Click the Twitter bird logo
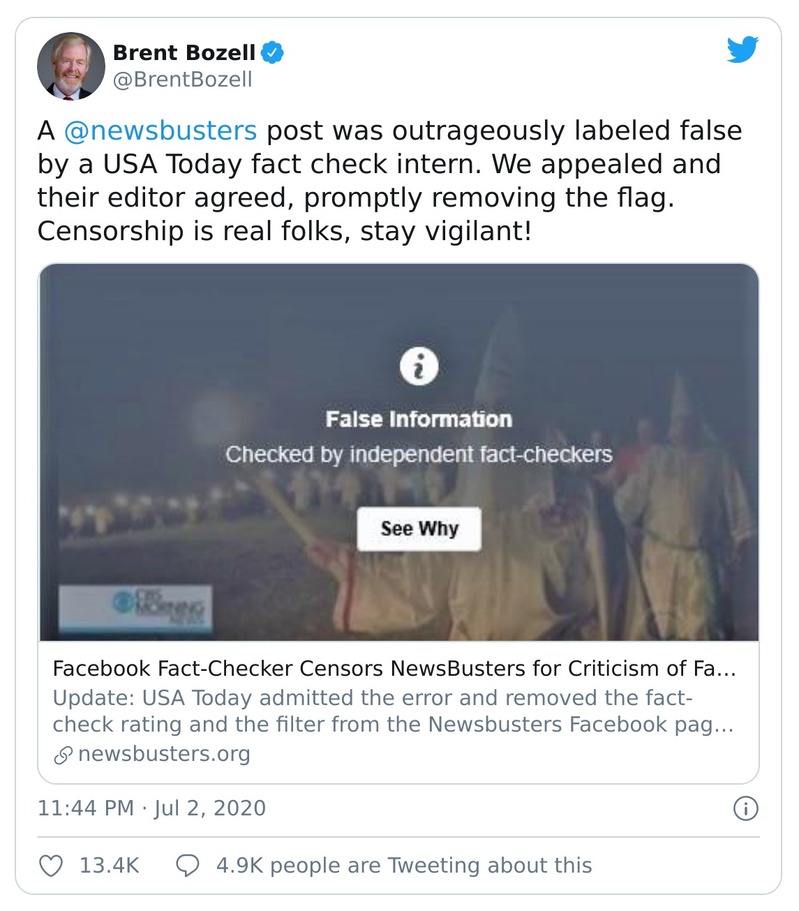The height and width of the screenshot is (911, 799). point(742,50)
